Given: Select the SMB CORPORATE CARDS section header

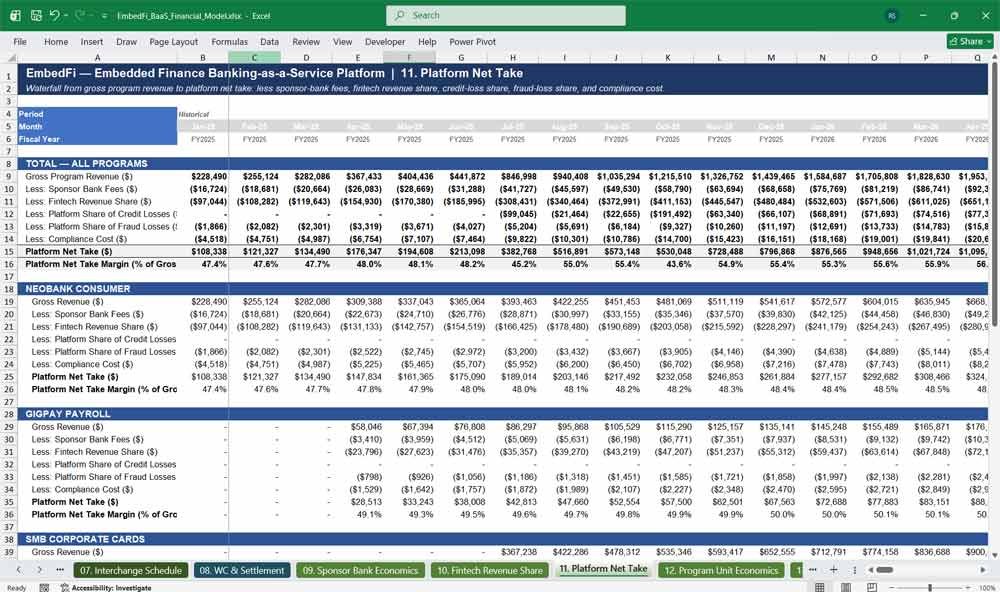Looking at the screenshot, I should point(85,539).
